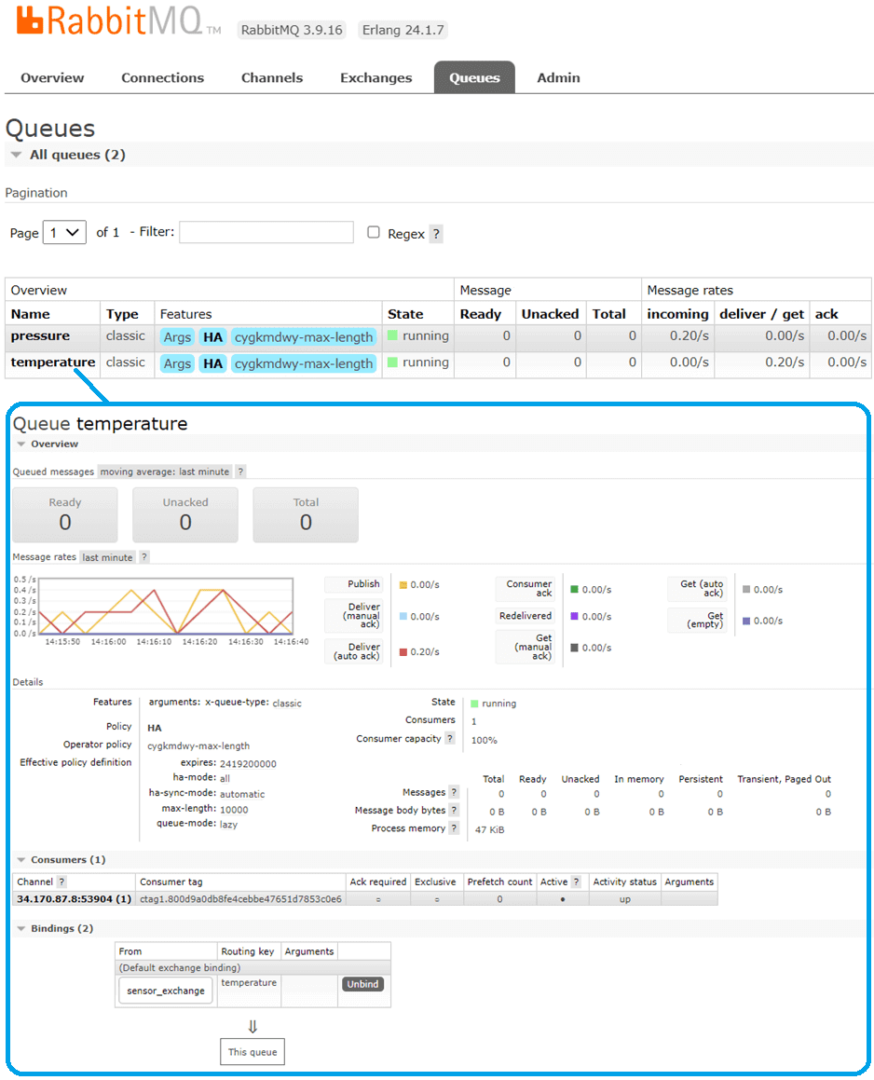Viewport: 874px width, 1080px height.
Task: Open the sensor_exchange binding link
Action: click(166, 991)
